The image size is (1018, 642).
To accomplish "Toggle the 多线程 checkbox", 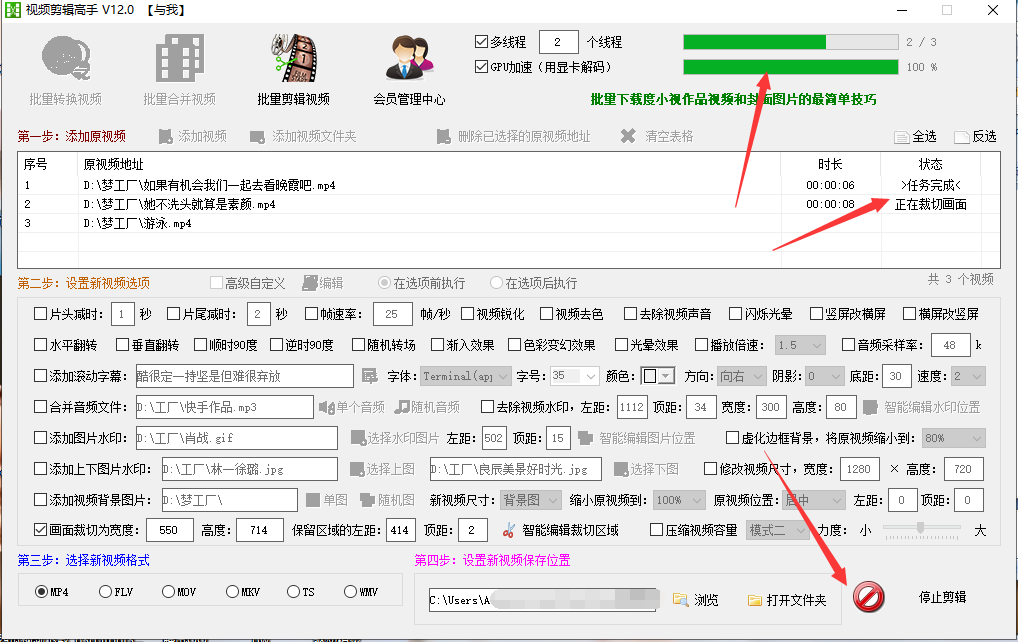I will pos(481,42).
